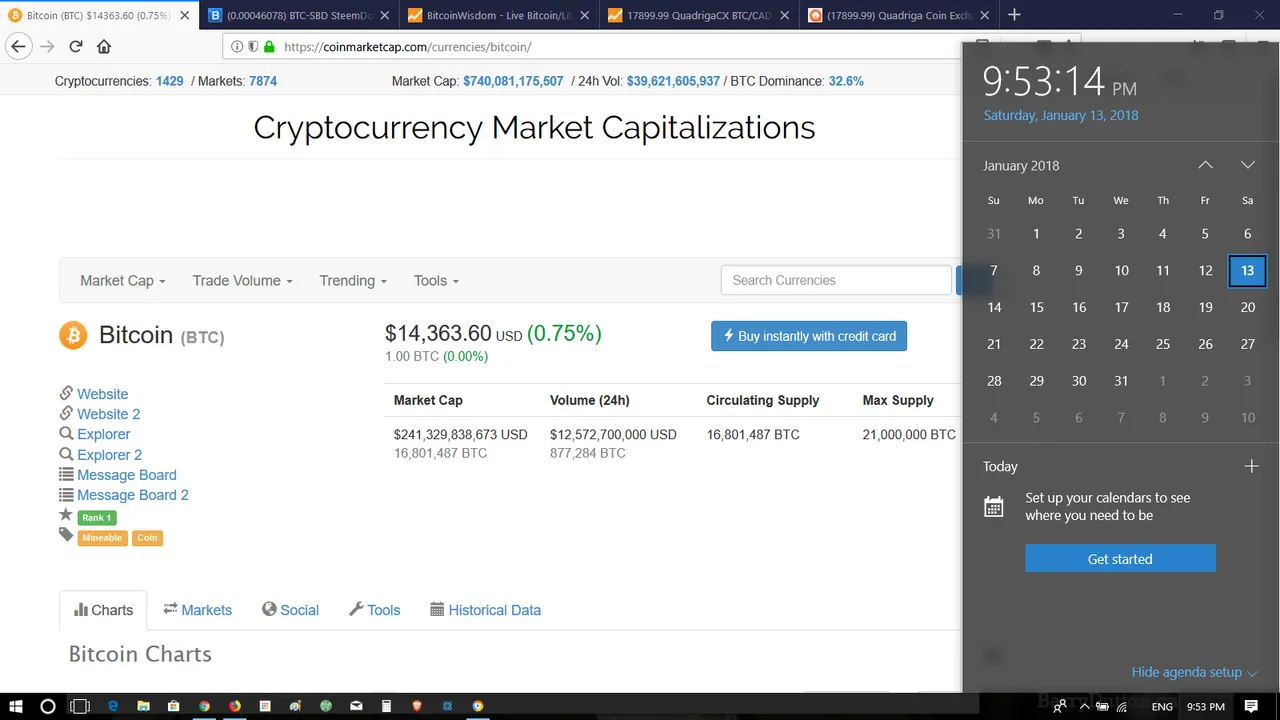Select the Markets tab
This screenshot has height=720, width=1280.
click(x=197, y=610)
